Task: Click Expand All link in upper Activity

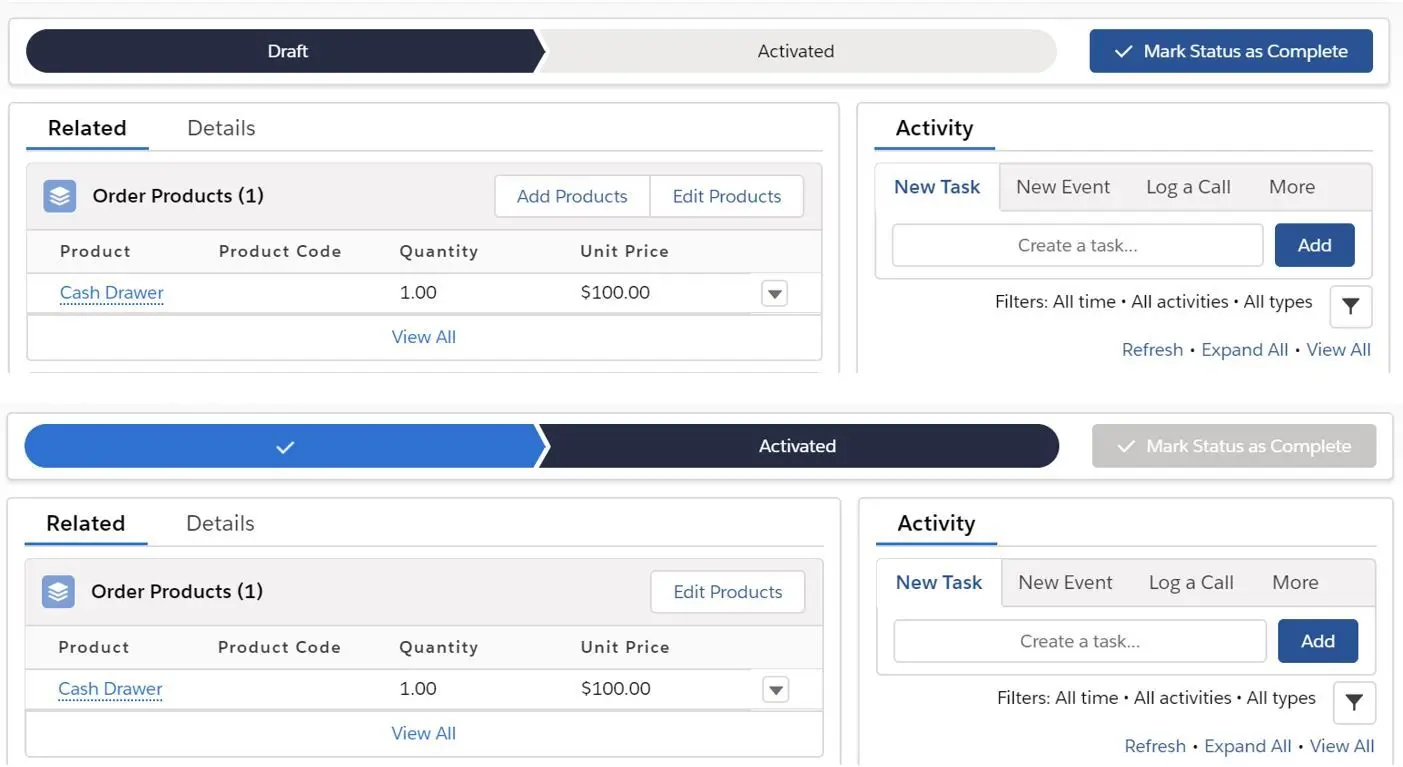Action: pyautogui.click(x=1244, y=350)
